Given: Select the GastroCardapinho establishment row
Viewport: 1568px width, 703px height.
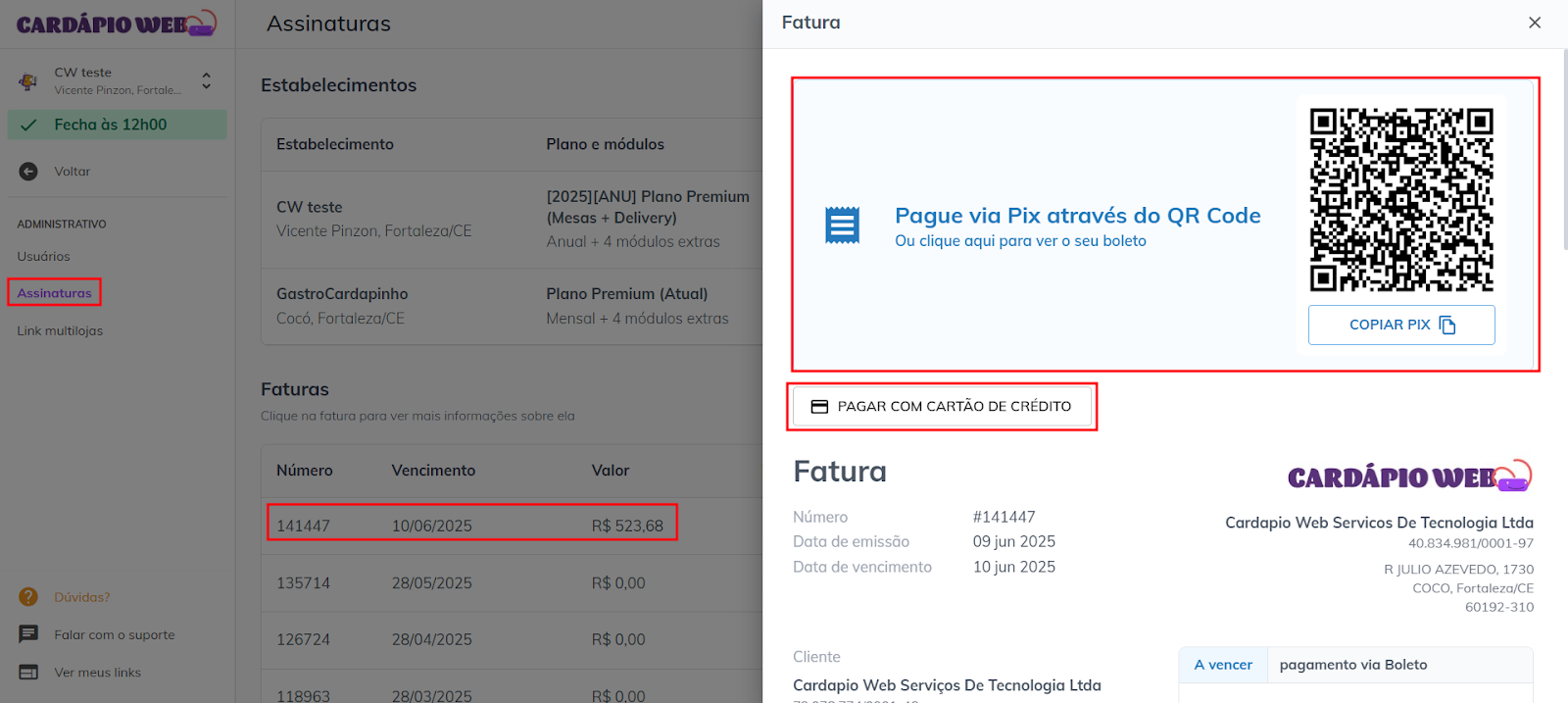Looking at the screenshot, I should [510, 306].
